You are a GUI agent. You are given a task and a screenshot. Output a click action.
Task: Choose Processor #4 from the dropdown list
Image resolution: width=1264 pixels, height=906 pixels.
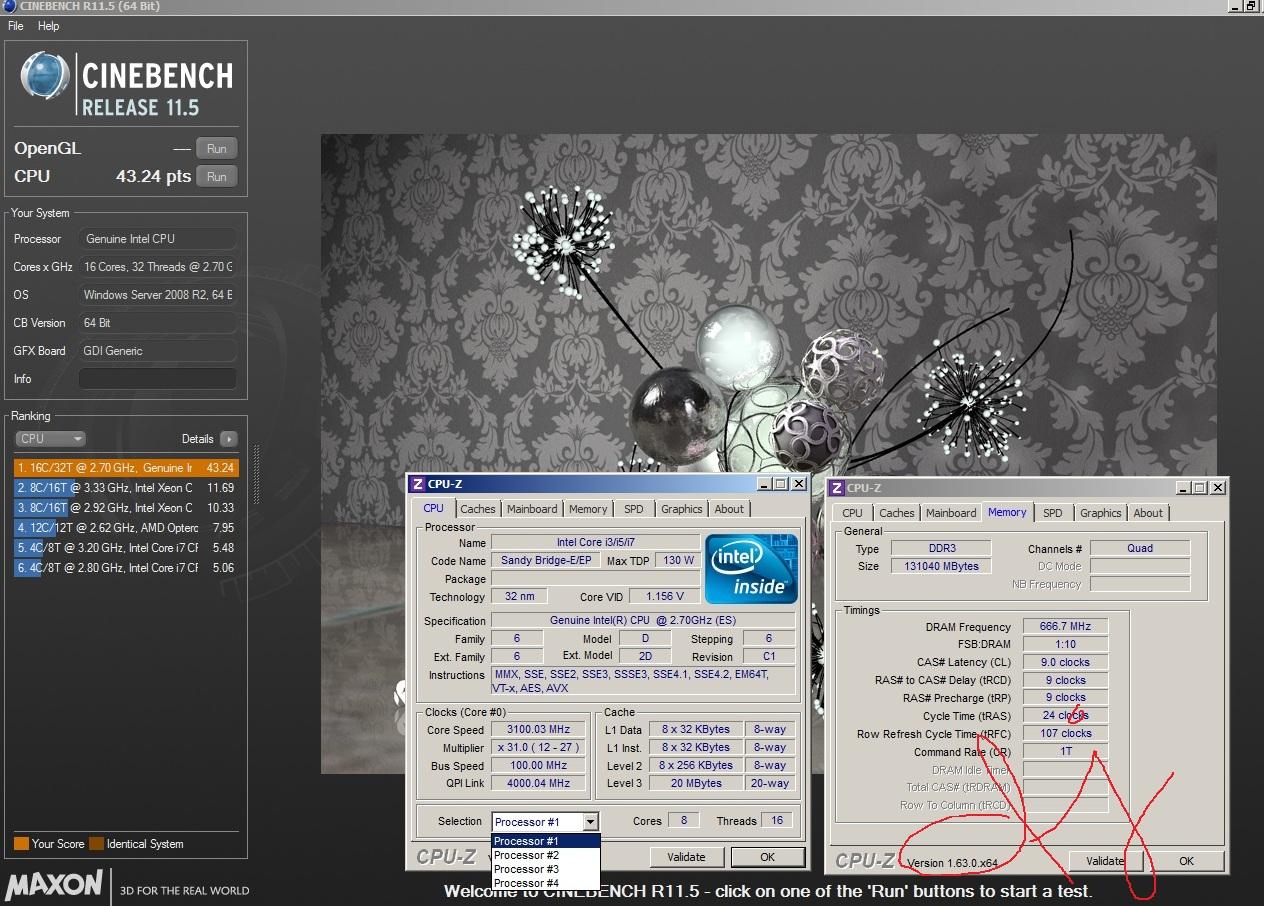tap(546, 883)
